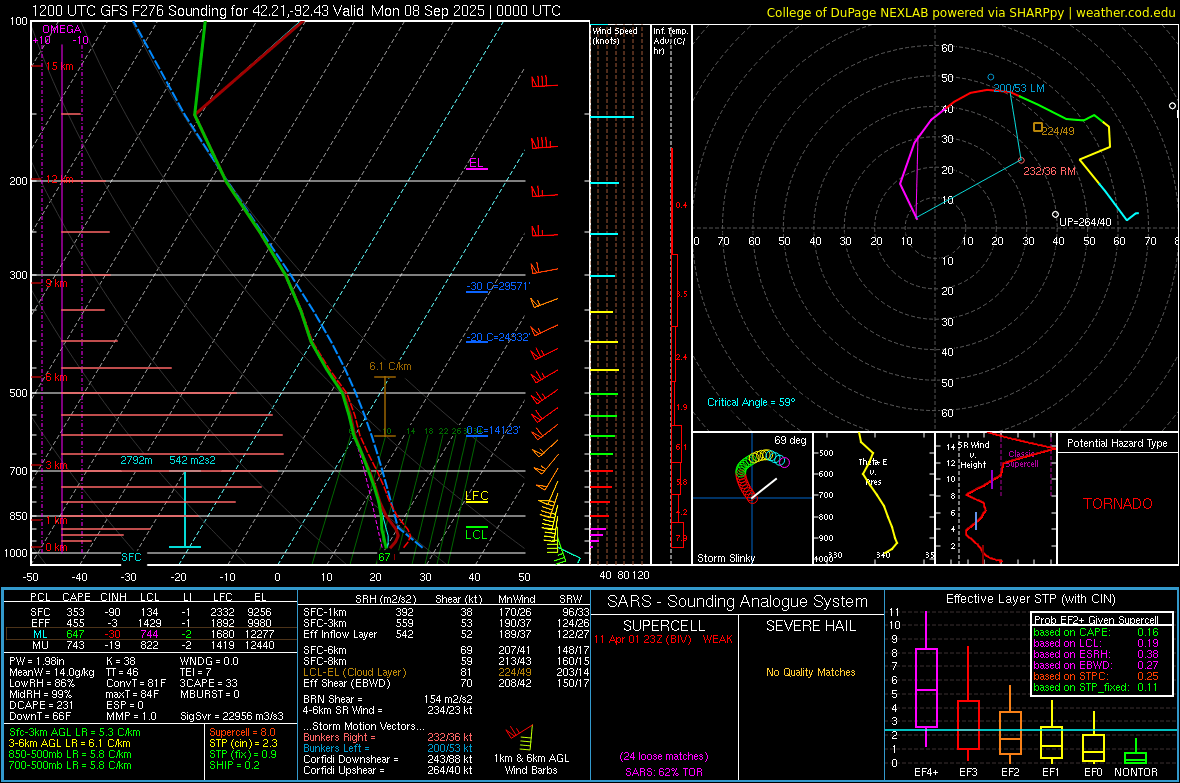Click the SigSvr = 22956 m3/s3 value

(232, 716)
